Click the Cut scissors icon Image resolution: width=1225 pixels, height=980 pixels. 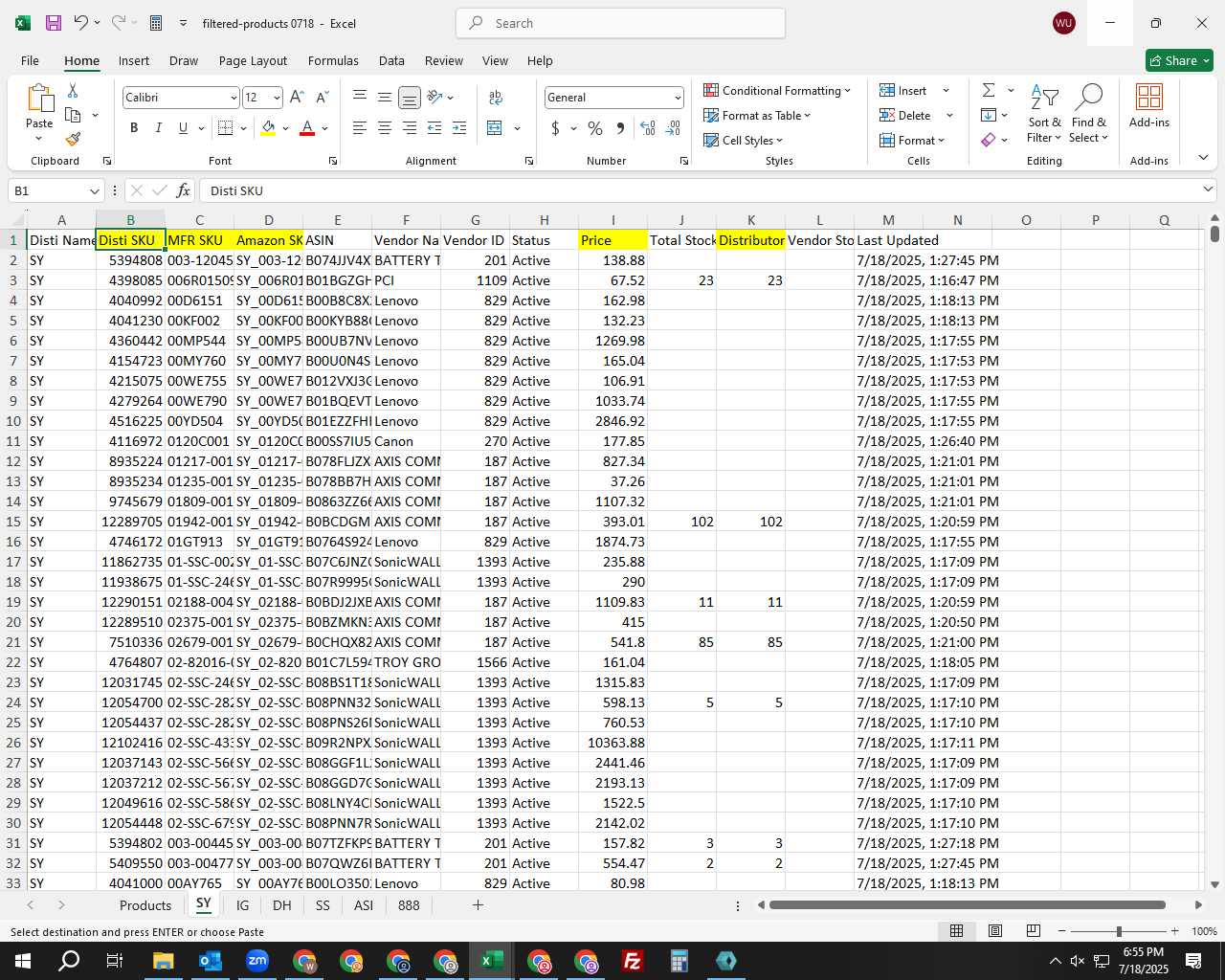(x=73, y=90)
